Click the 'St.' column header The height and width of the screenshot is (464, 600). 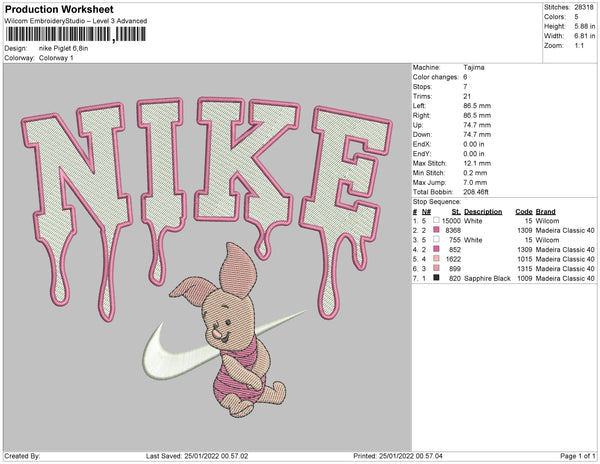coord(456,212)
